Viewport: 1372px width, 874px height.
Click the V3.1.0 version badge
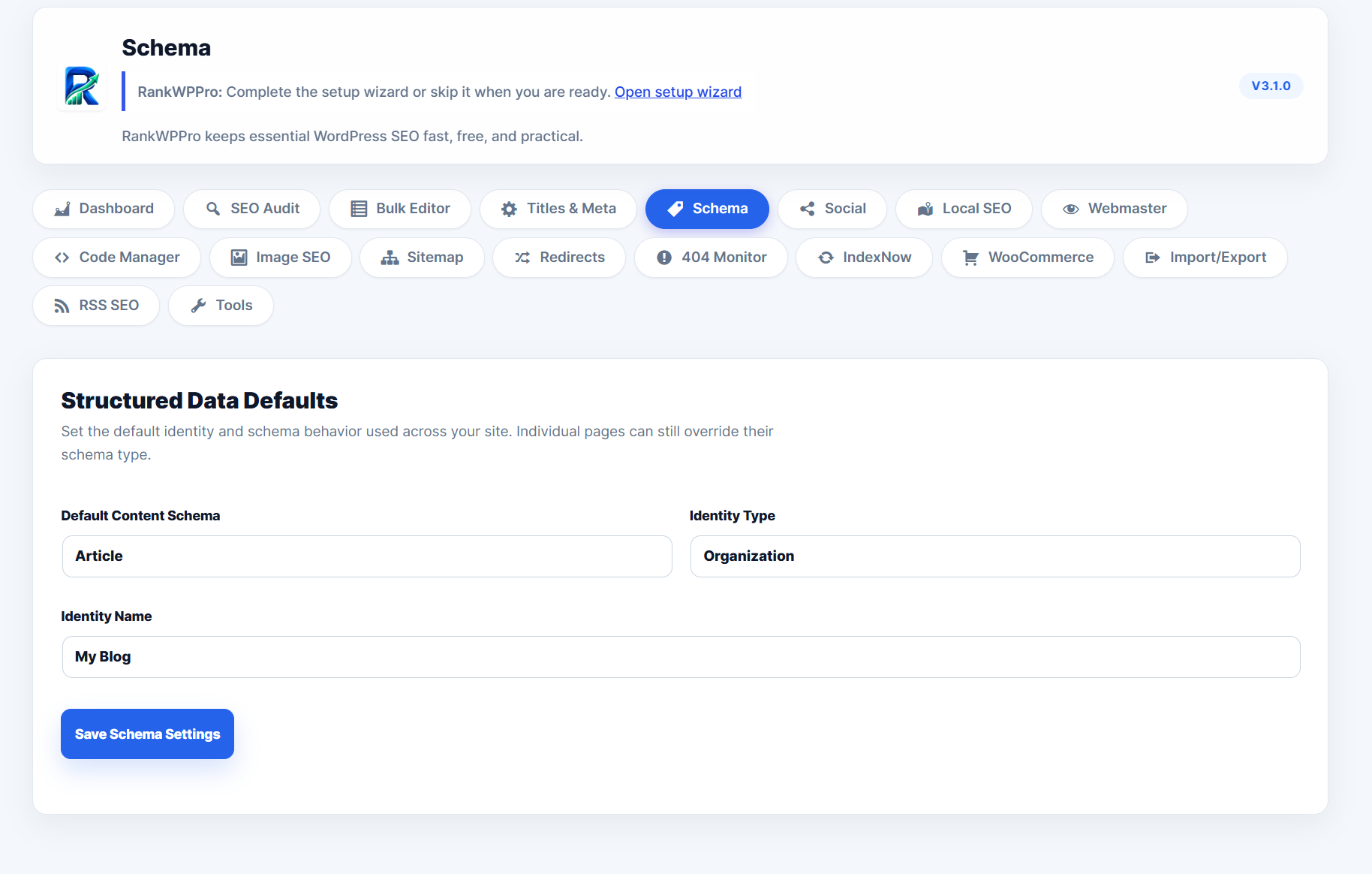tap(1271, 86)
